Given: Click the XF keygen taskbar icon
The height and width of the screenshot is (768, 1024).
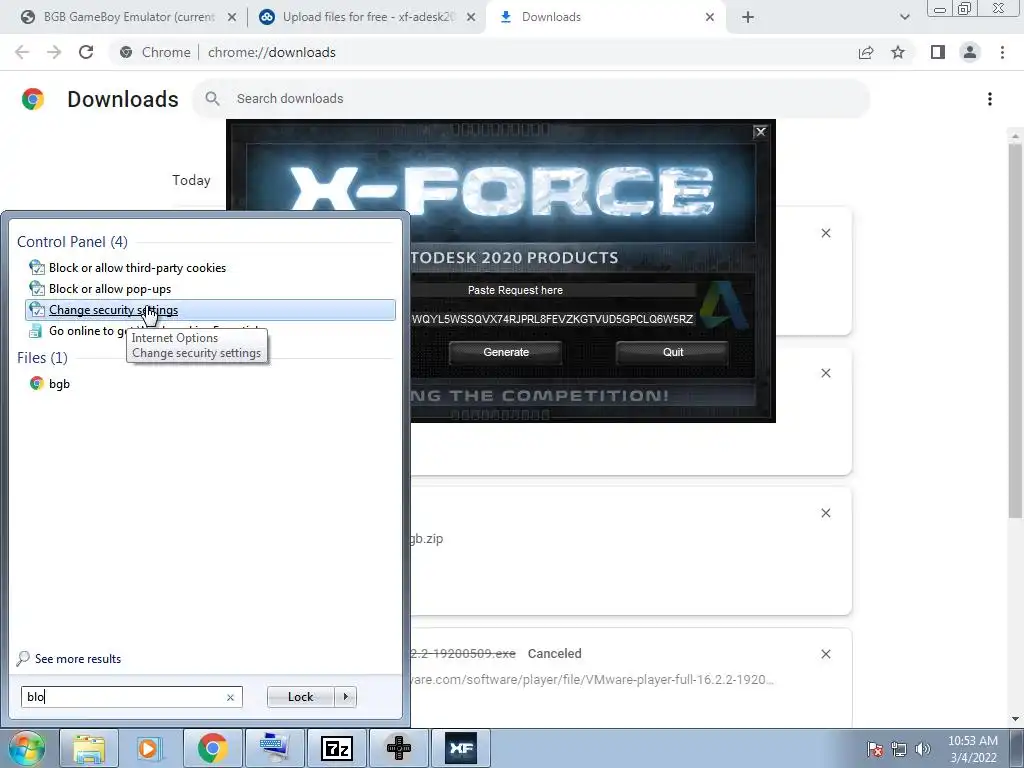Looking at the screenshot, I should pos(461,748).
